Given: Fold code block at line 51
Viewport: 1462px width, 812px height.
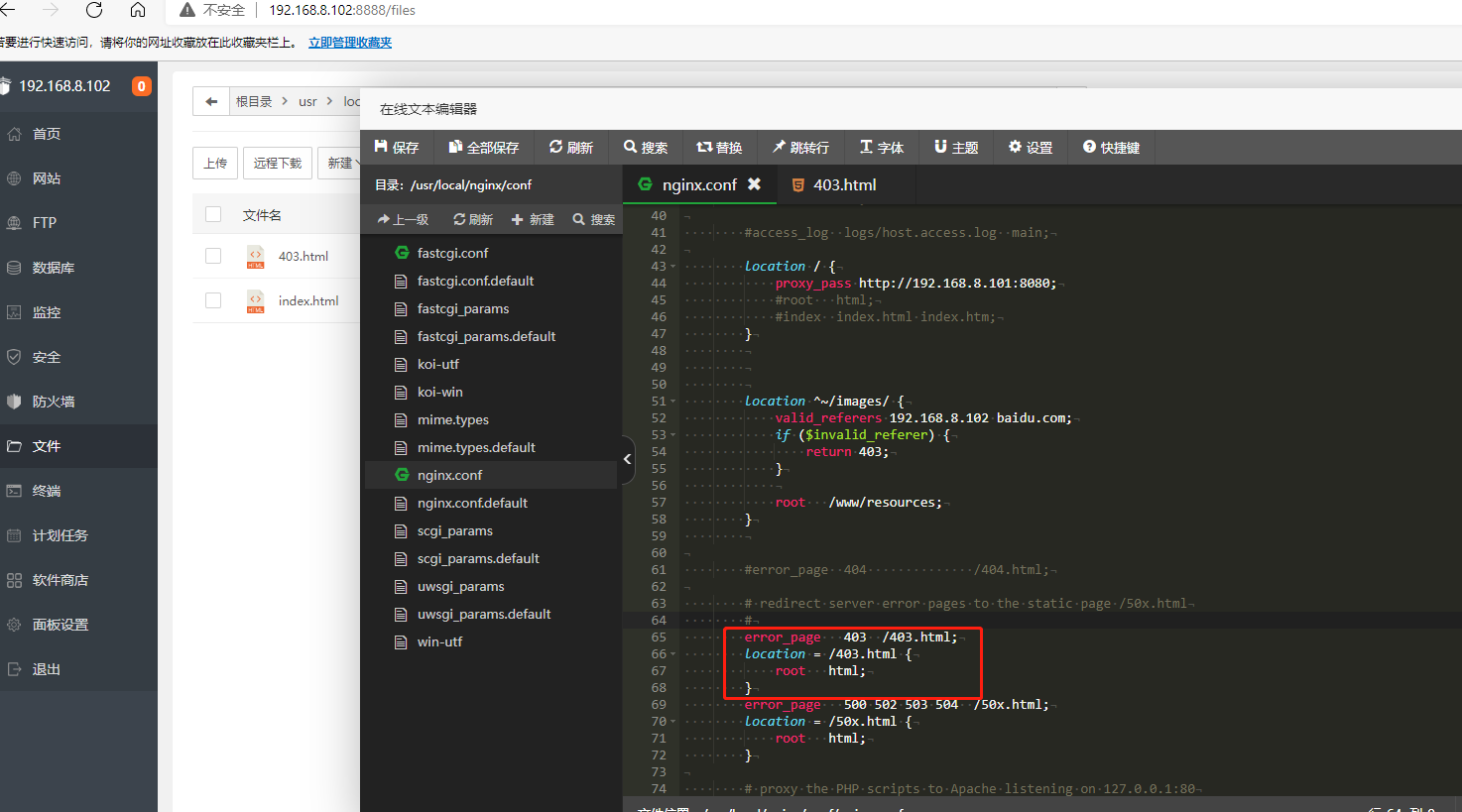Looking at the screenshot, I should [673, 402].
